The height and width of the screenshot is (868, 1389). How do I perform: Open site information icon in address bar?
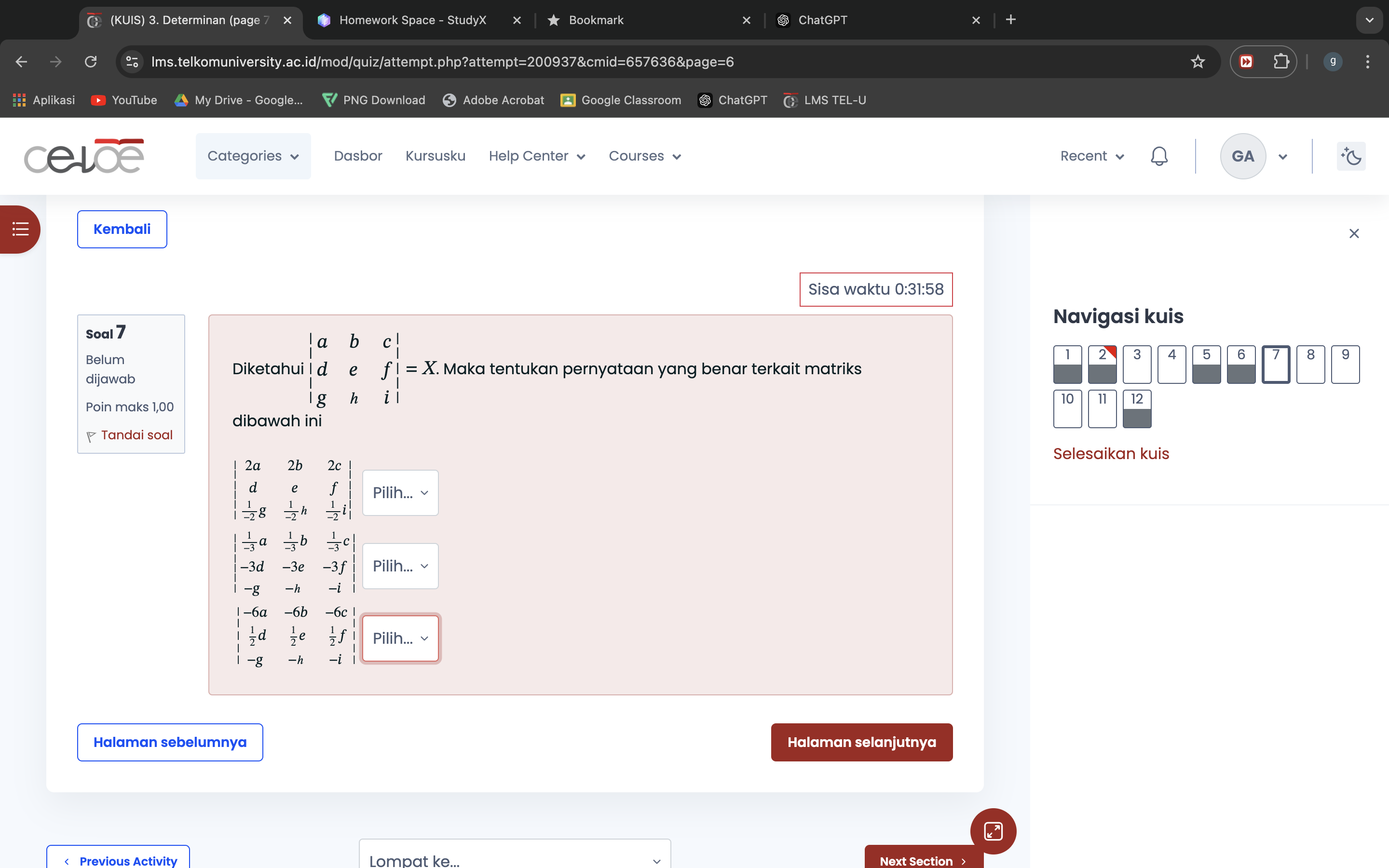(x=133, y=61)
